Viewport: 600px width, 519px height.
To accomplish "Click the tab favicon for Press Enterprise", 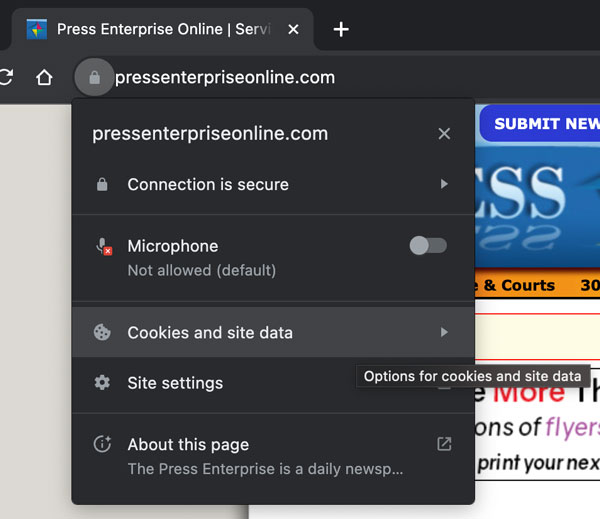I will click(37, 29).
